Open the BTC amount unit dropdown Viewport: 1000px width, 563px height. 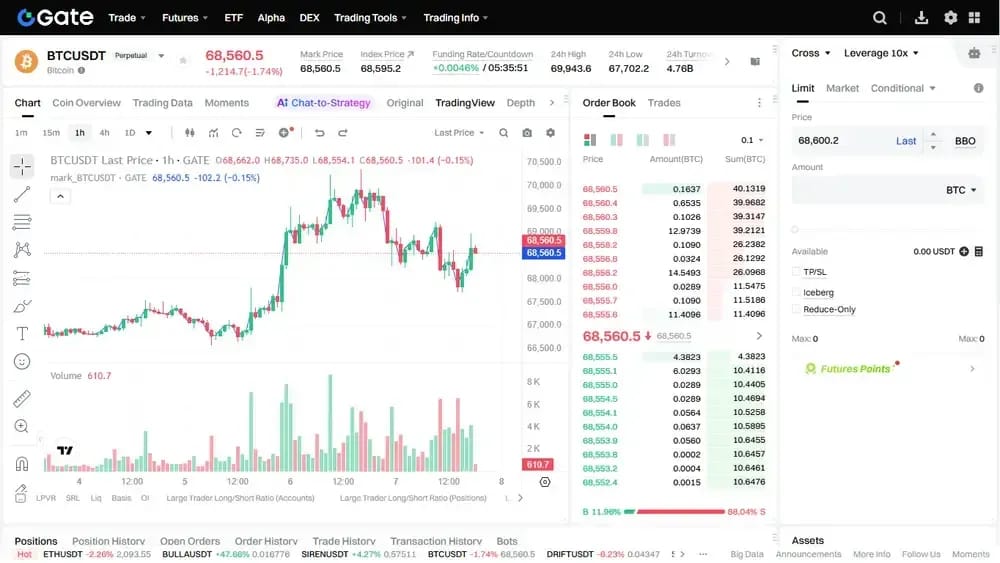click(961, 190)
